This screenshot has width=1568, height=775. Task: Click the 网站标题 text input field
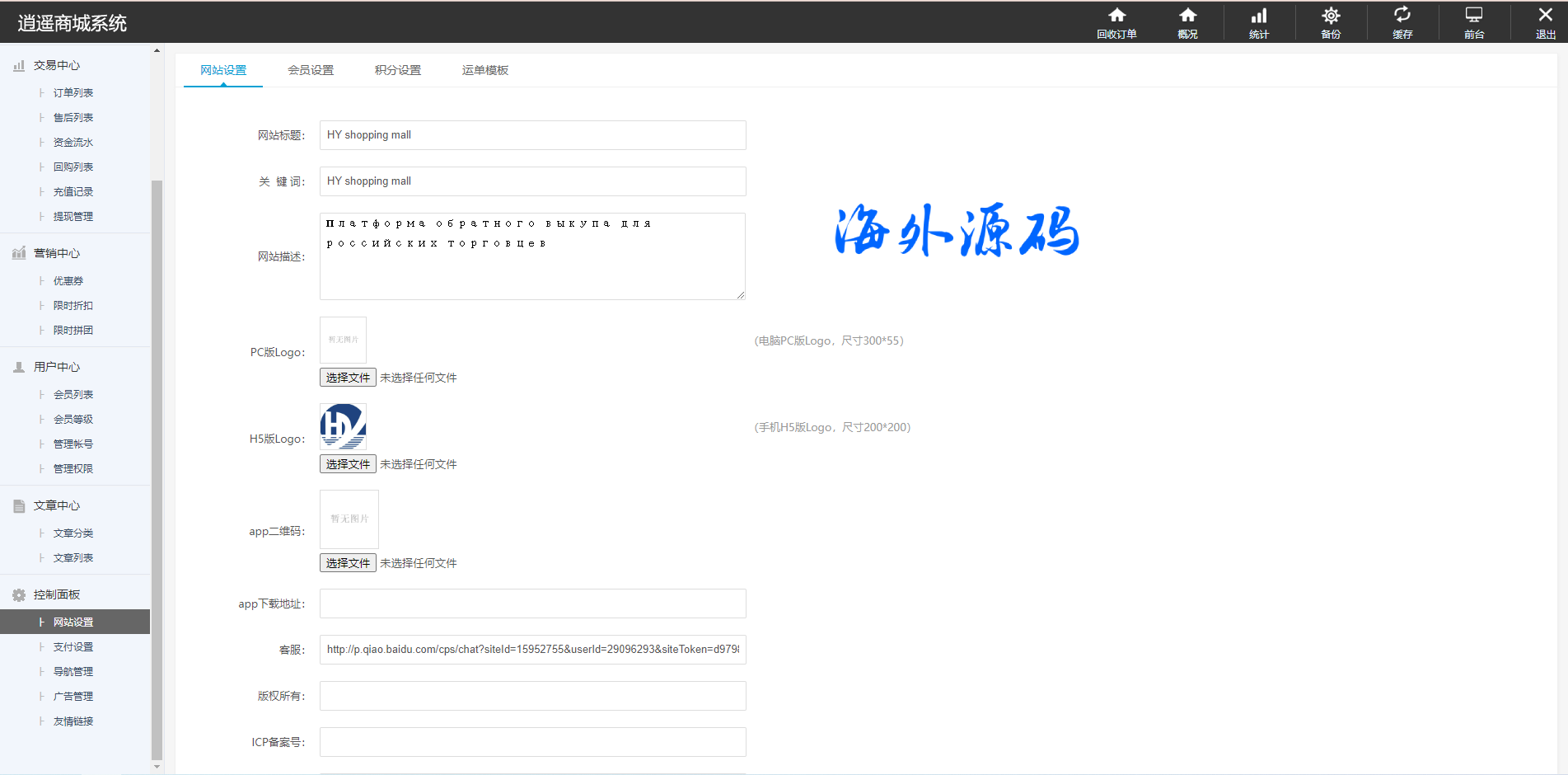(532, 135)
